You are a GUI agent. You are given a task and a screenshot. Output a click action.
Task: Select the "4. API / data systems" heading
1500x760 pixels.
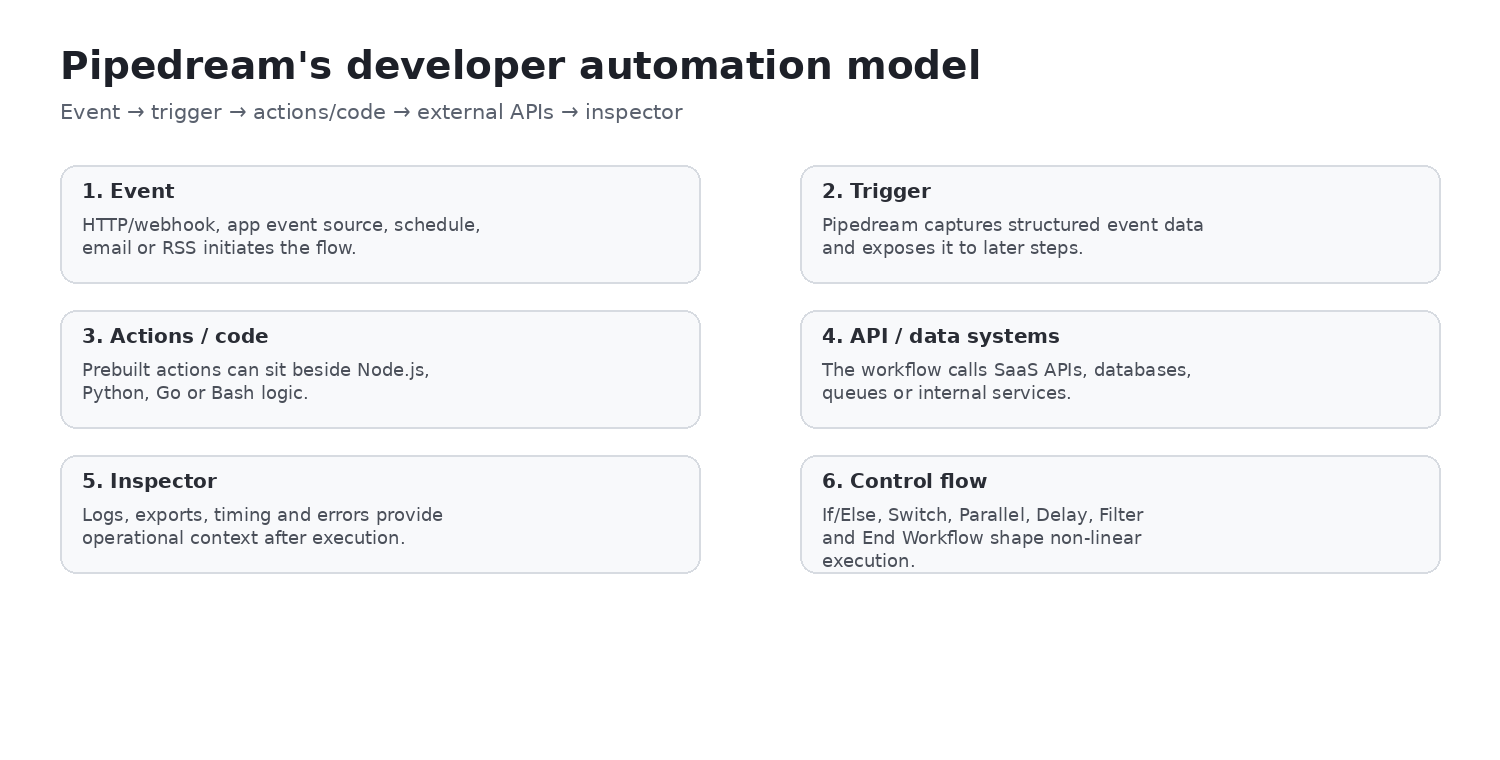(x=941, y=336)
